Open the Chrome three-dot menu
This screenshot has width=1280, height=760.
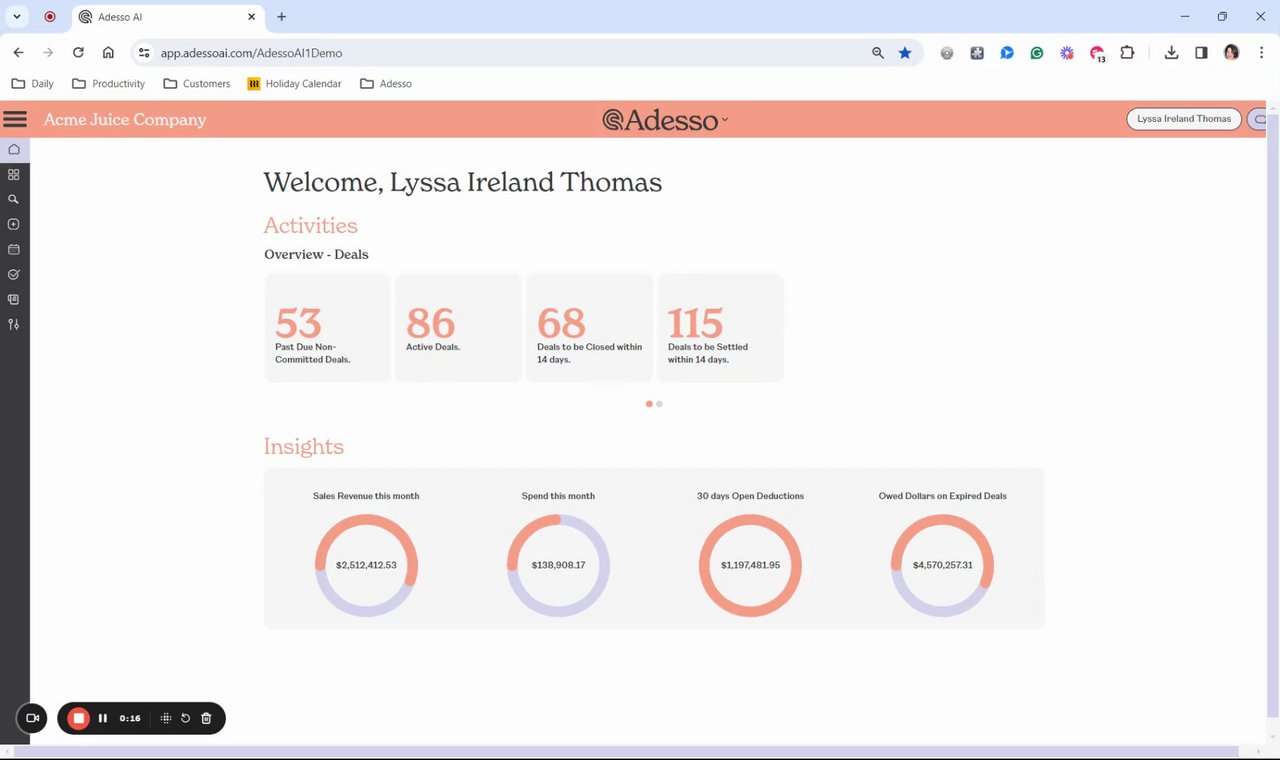click(1262, 53)
